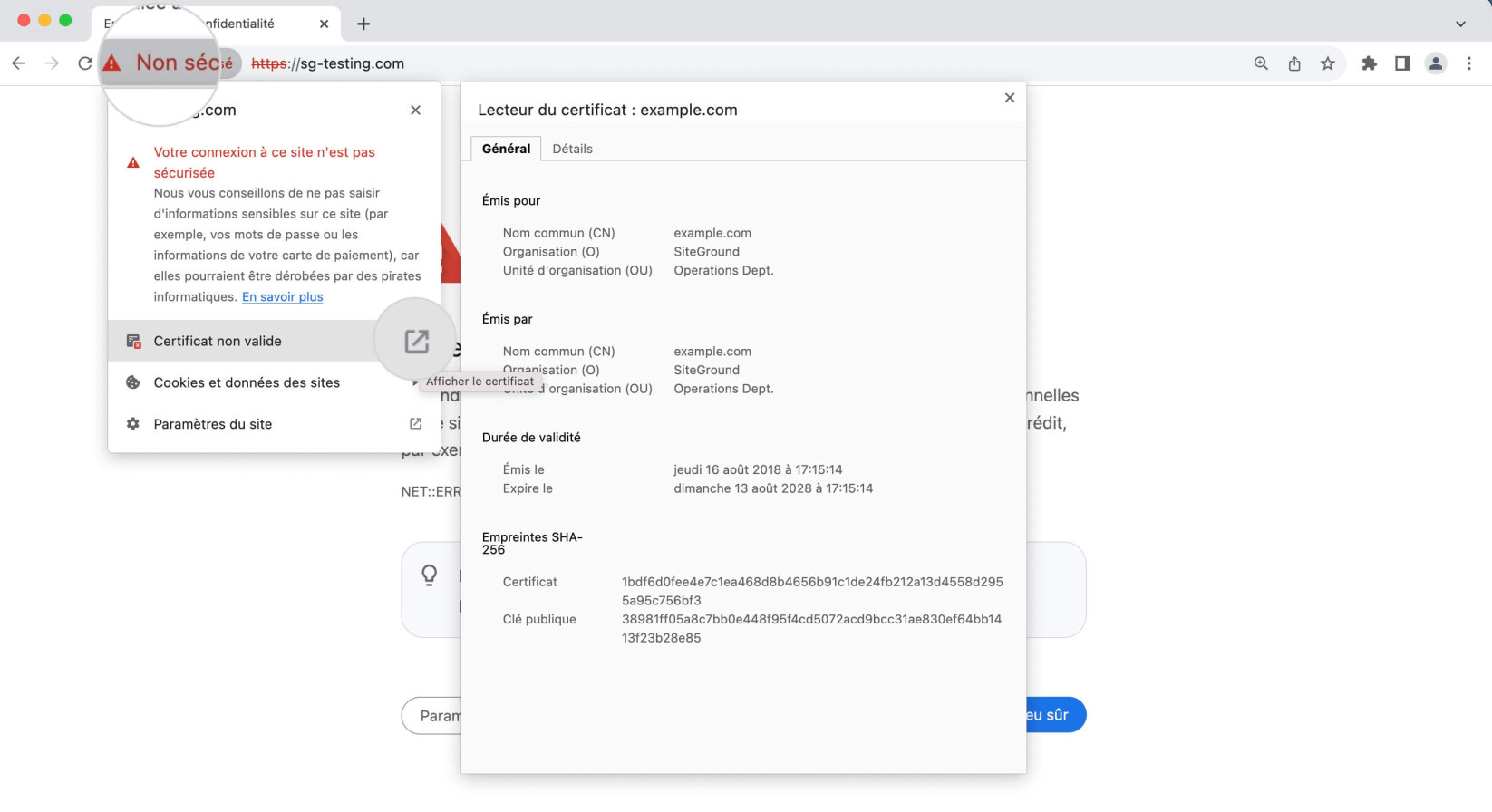Screen dimensions: 1492x812
Task: Close the certificate viewer dialog
Action: (x=1010, y=98)
